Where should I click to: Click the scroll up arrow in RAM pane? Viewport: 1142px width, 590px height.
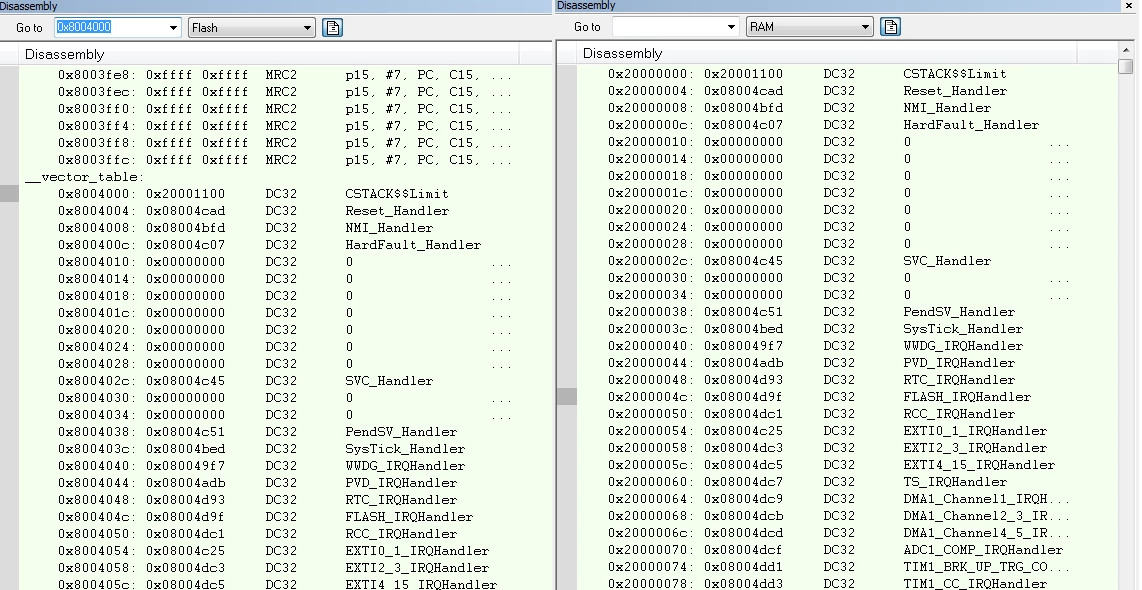pyautogui.click(x=1126, y=50)
